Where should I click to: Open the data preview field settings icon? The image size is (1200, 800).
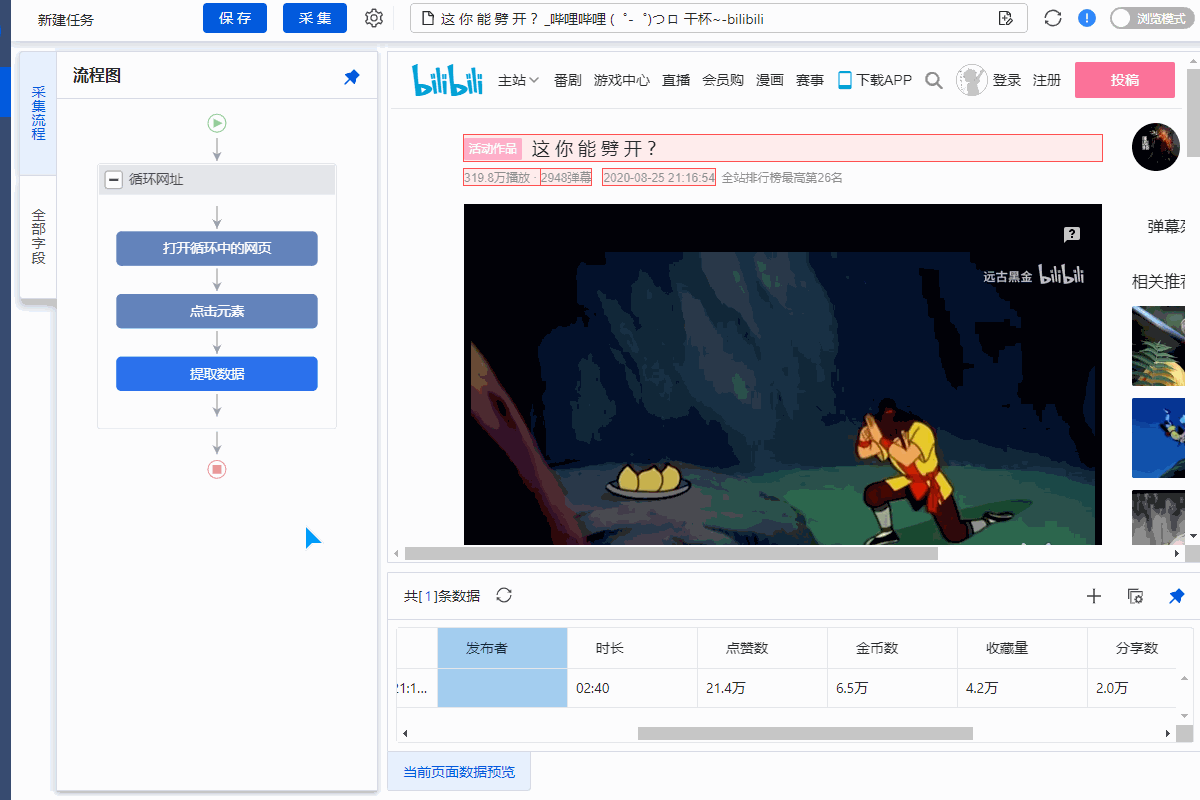click(x=1135, y=596)
